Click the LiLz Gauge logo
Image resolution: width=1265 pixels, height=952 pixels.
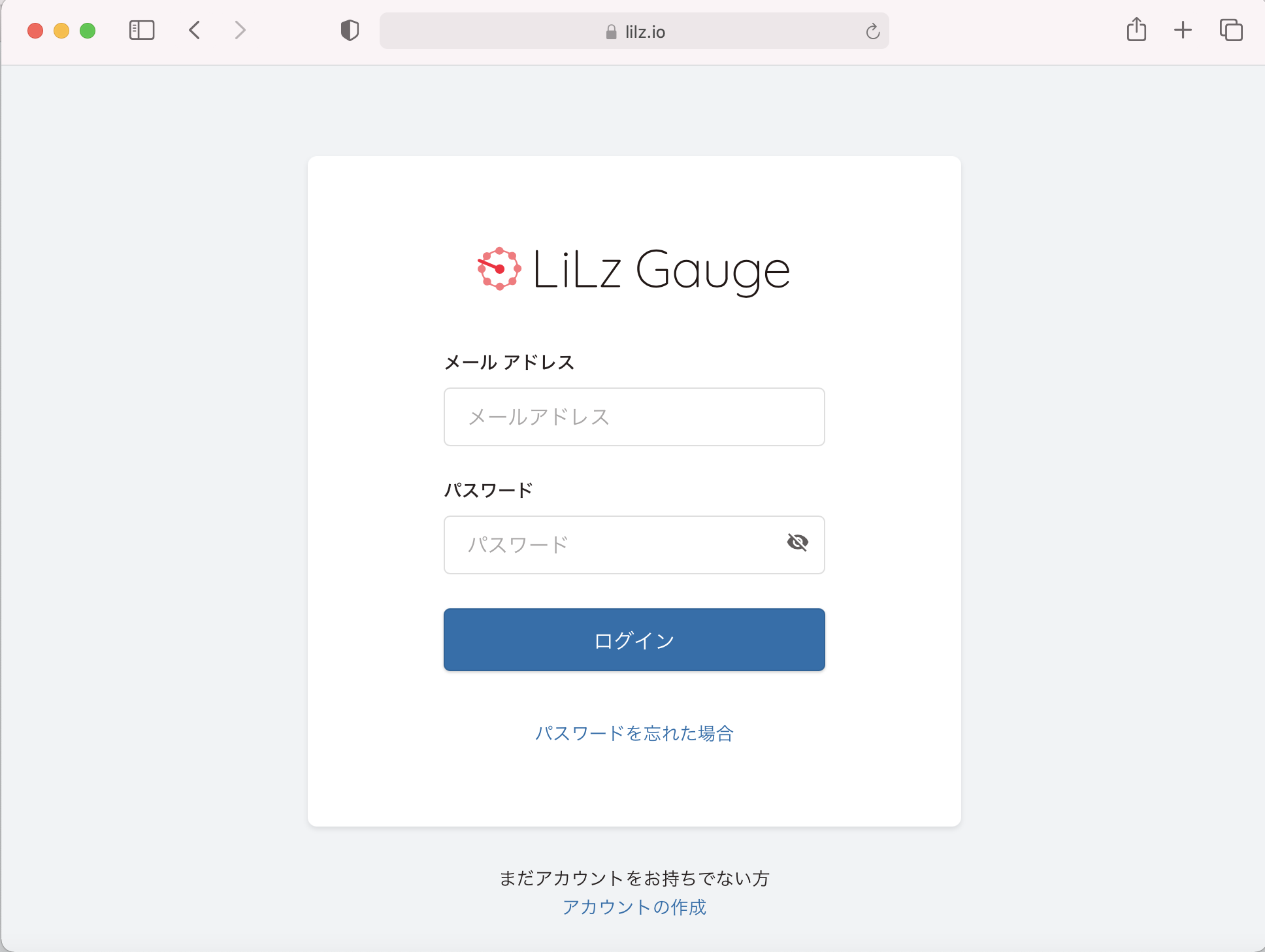[631, 269]
